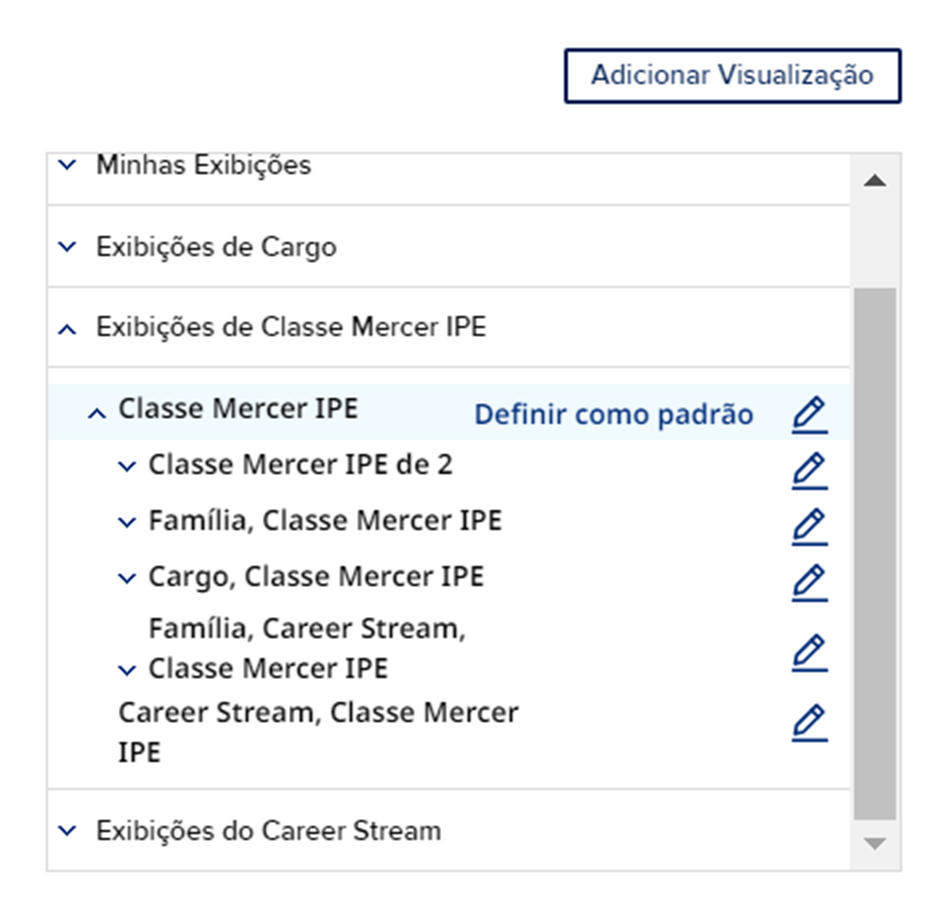Collapse the Classe Mercer IPE tree node

[x=97, y=412]
